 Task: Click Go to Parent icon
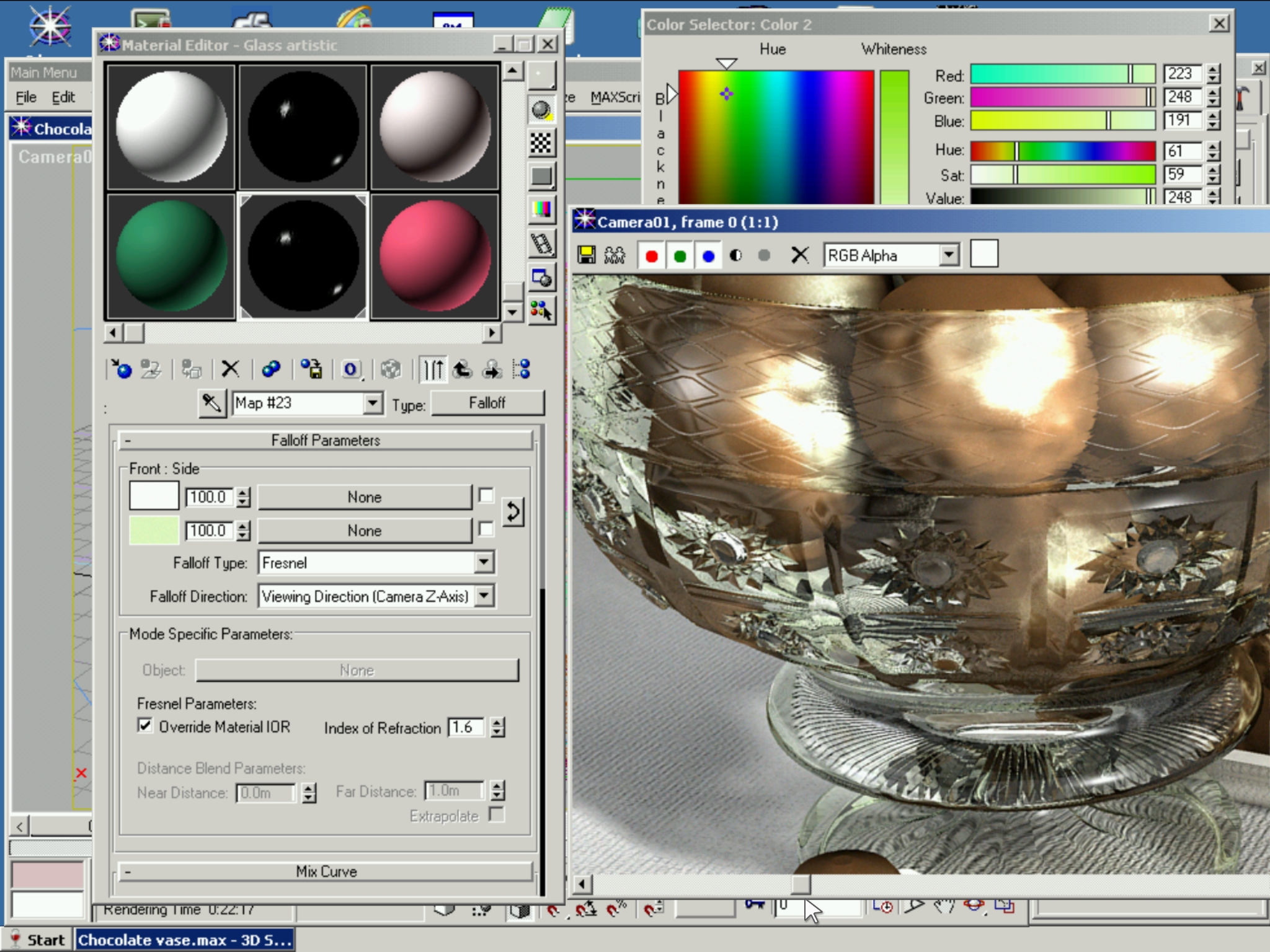[x=462, y=369]
